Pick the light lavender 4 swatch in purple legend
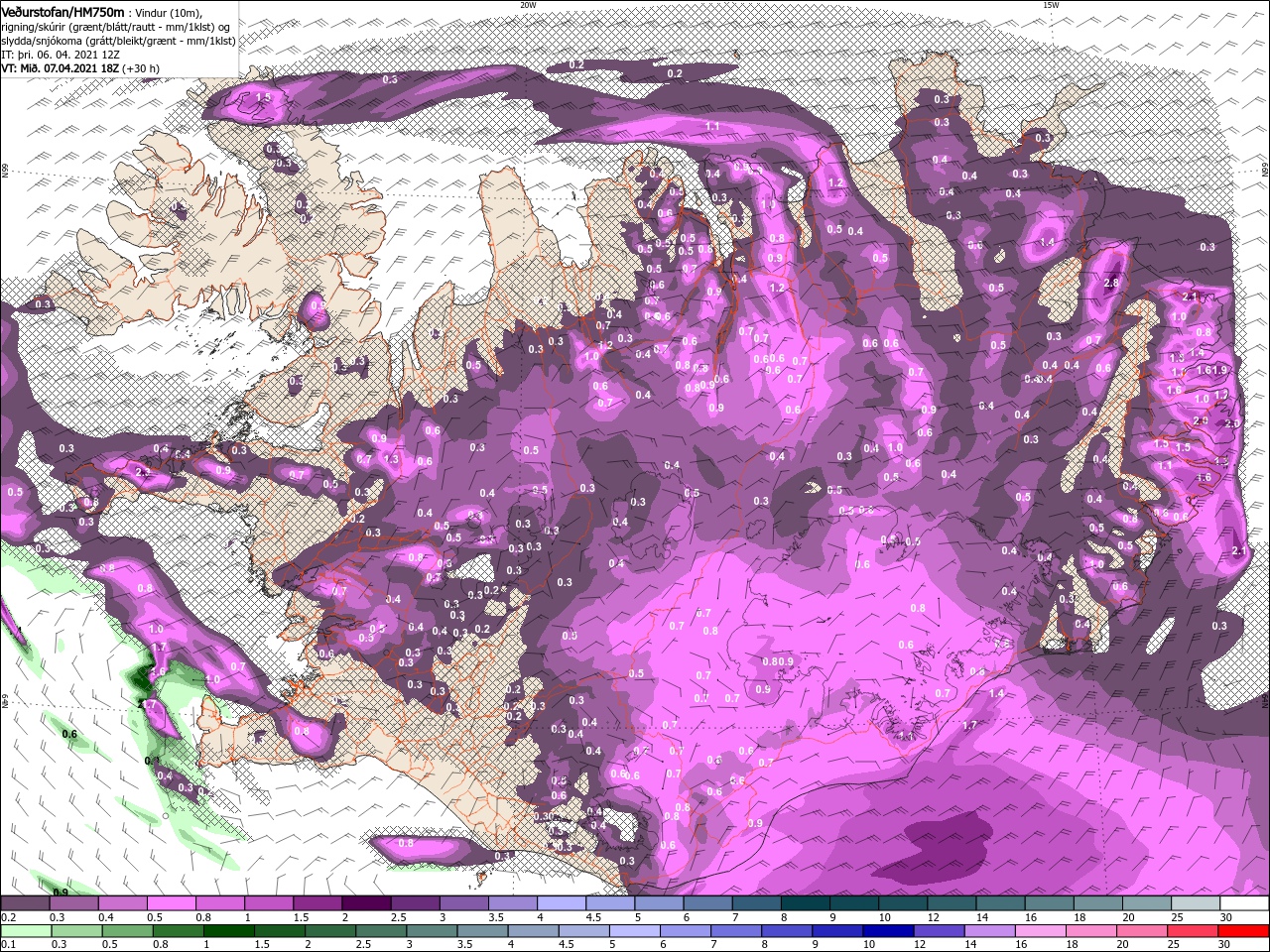 [x=562, y=902]
